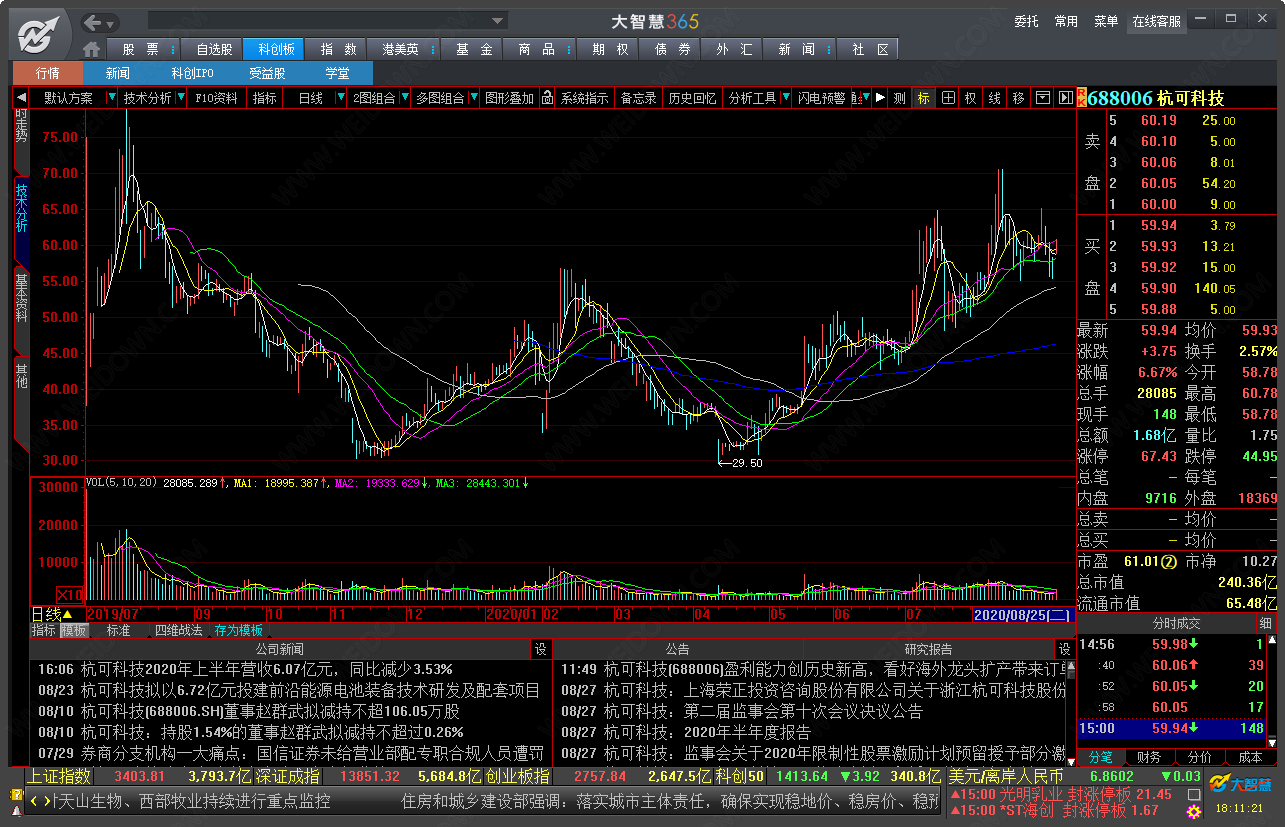Toggle the crosshair grid icon
Viewport: 1285px width, 827px height.
coord(947,98)
